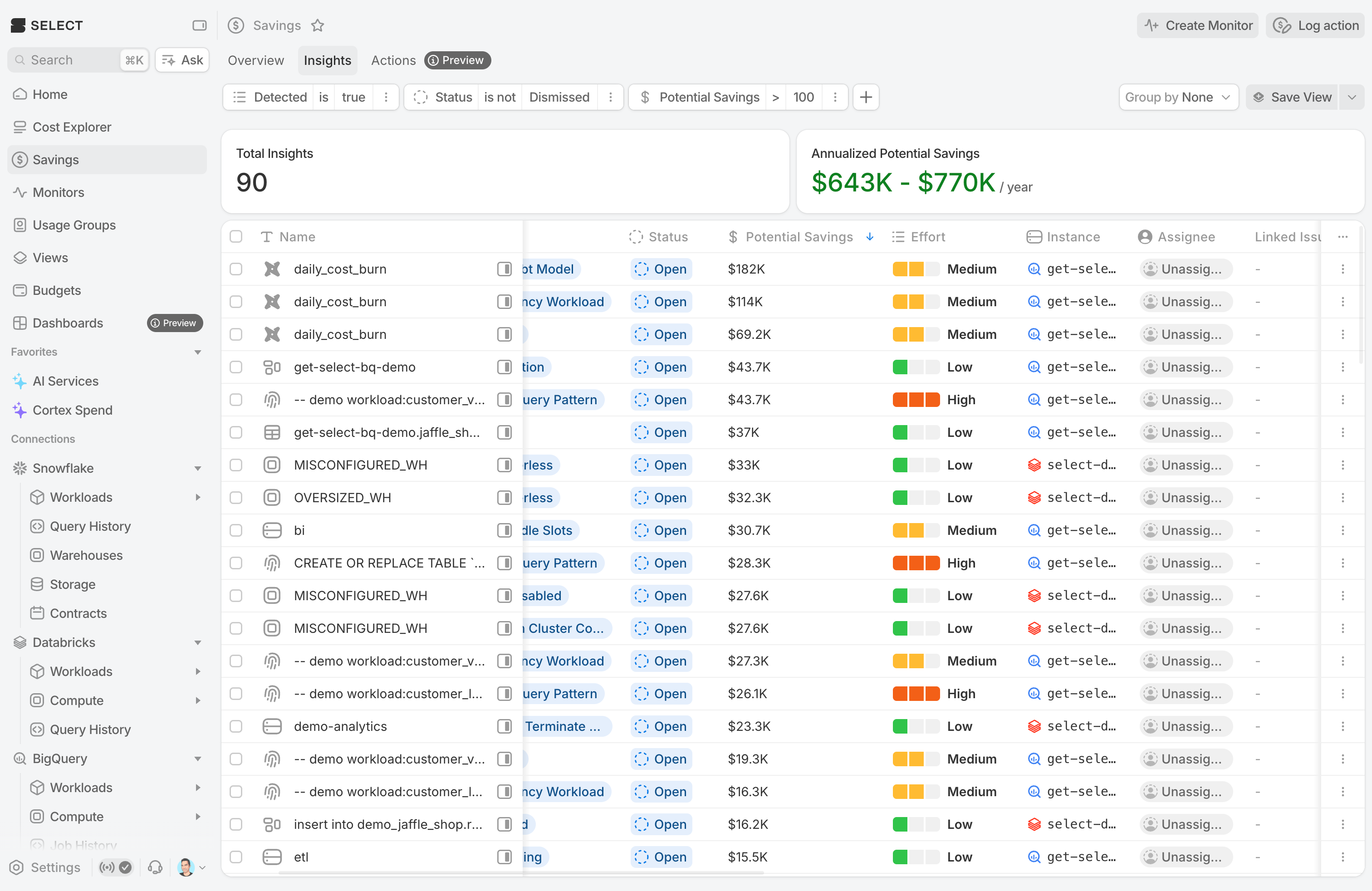Check the bi row checkbox
Viewport: 1372px width, 891px height.
pos(236,530)
